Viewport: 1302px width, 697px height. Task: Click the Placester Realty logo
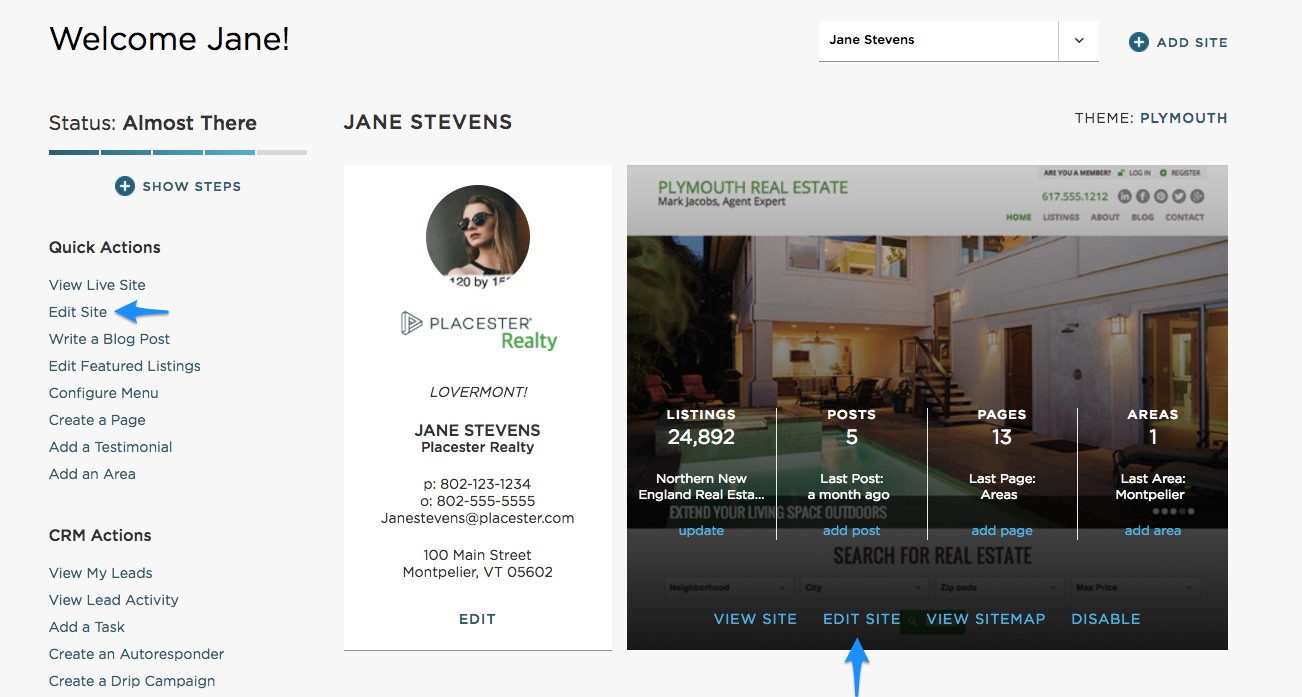click(x=478, y=330)
